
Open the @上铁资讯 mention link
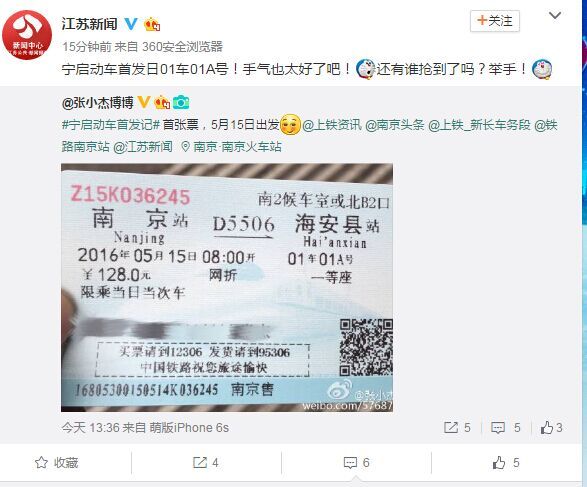pos(332,125)
